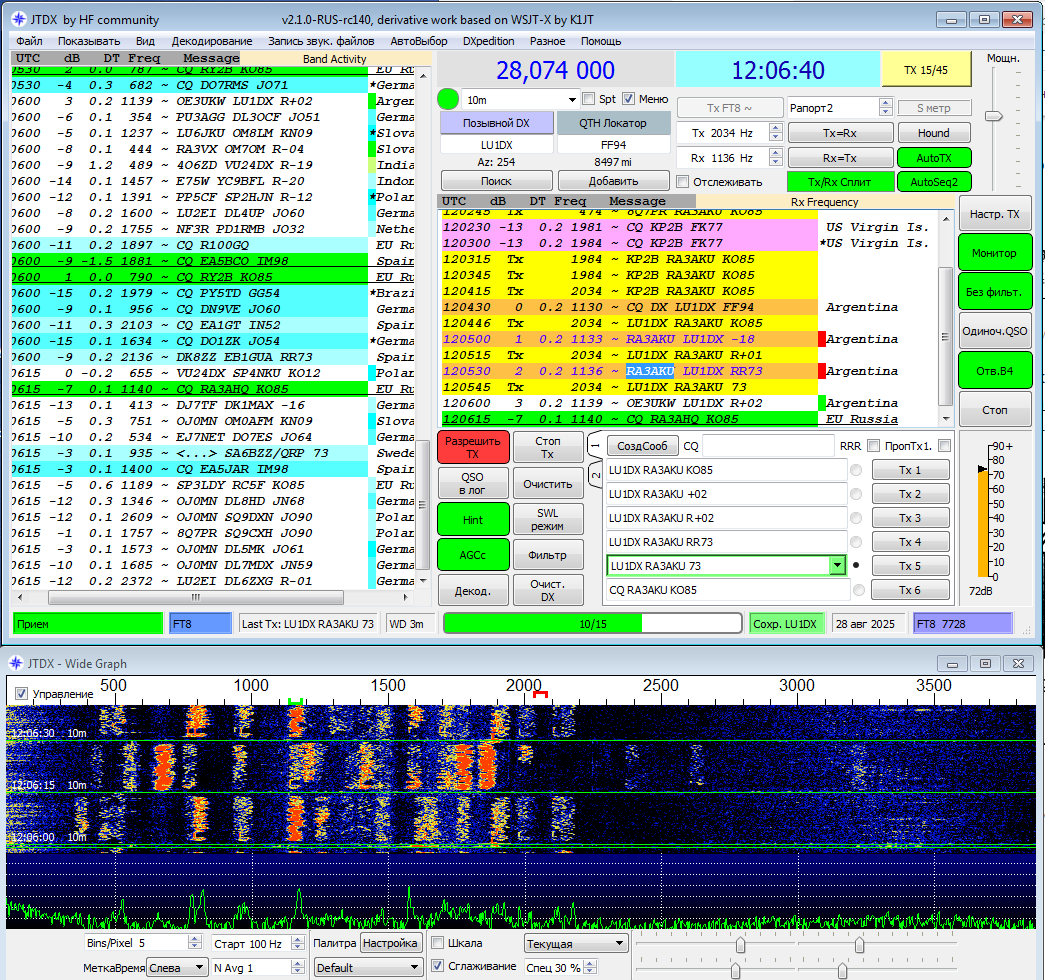The height and width of the screenshot is (980, 1045).
Task: Adjust top-right Wide Graph slider
Action: coord(860,945)
